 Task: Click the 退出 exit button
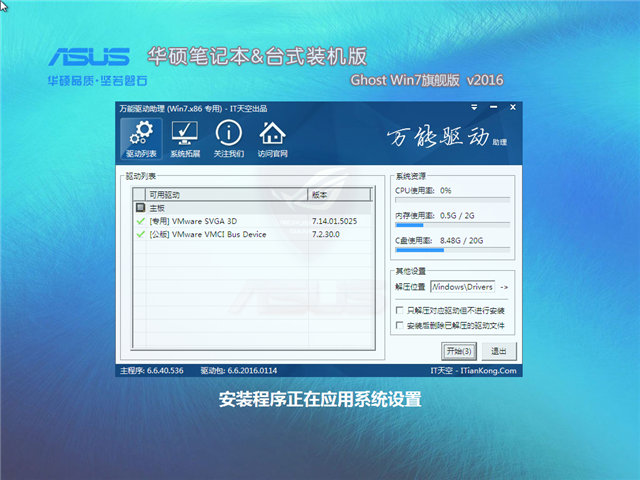tap(497, 351)
